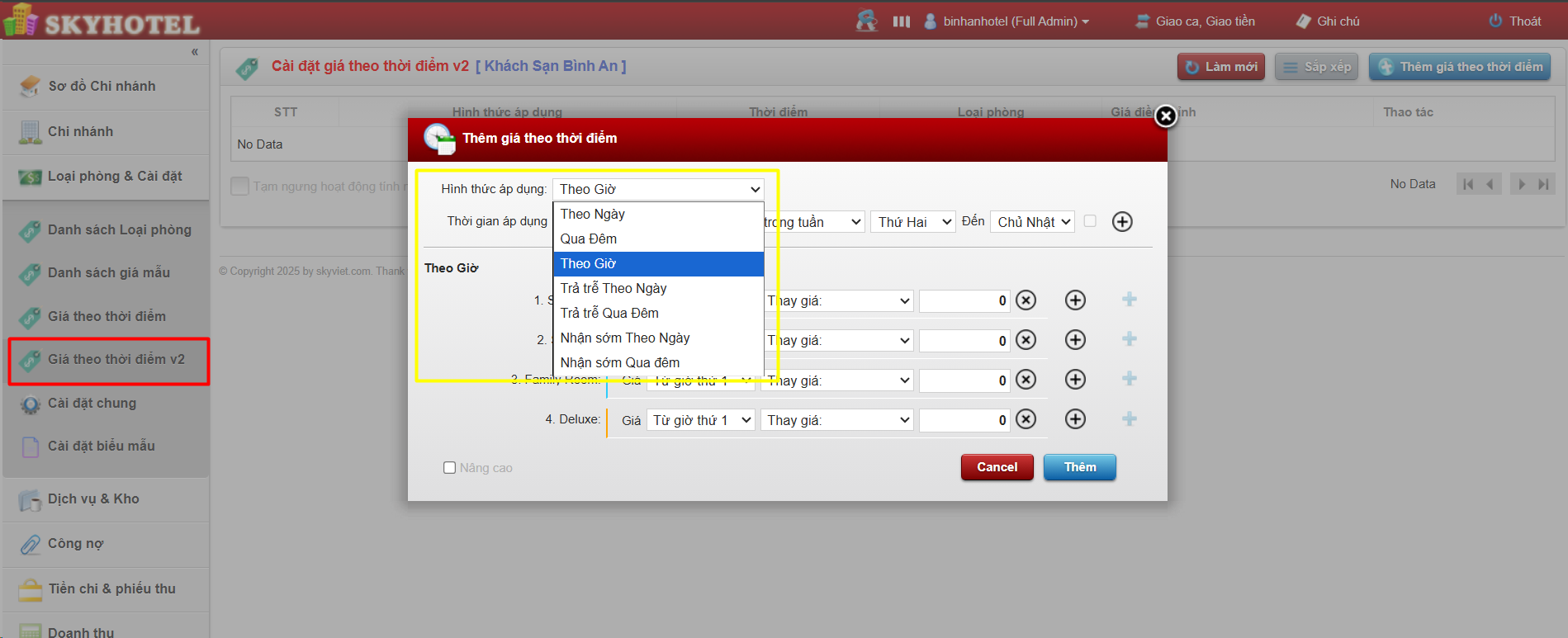This screenshot has height=638, width=1568.
Task: Click the circled plus in the Deluxe row
Action: pos(1075,419)
